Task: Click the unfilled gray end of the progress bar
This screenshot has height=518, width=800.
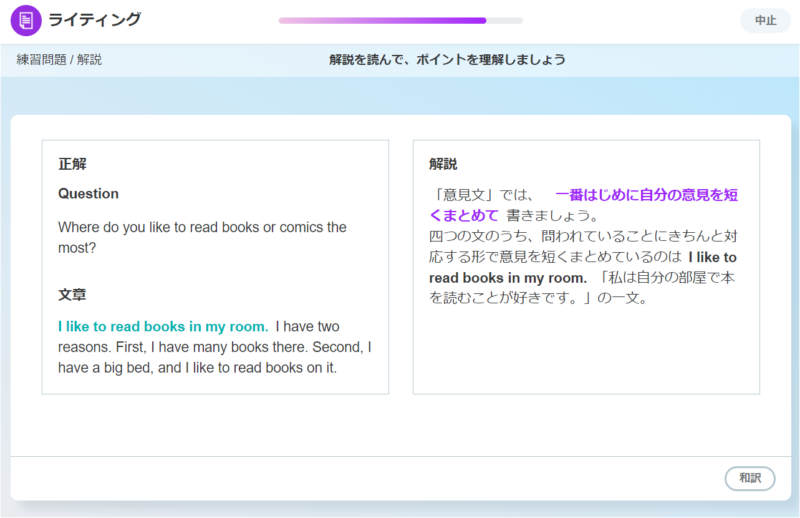Action: (505, 20)
